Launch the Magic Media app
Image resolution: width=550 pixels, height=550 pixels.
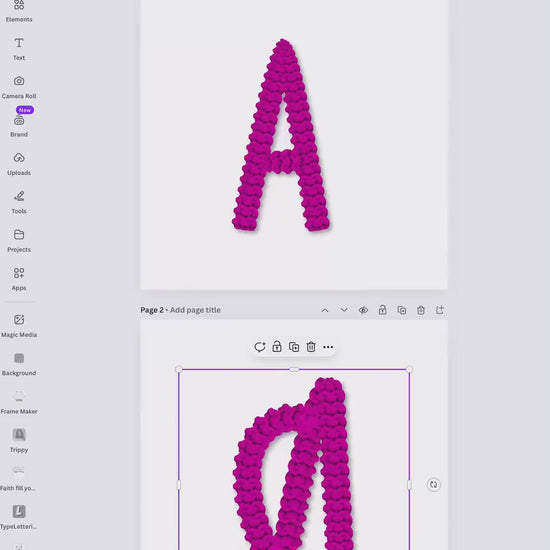(x=19, y=326)
